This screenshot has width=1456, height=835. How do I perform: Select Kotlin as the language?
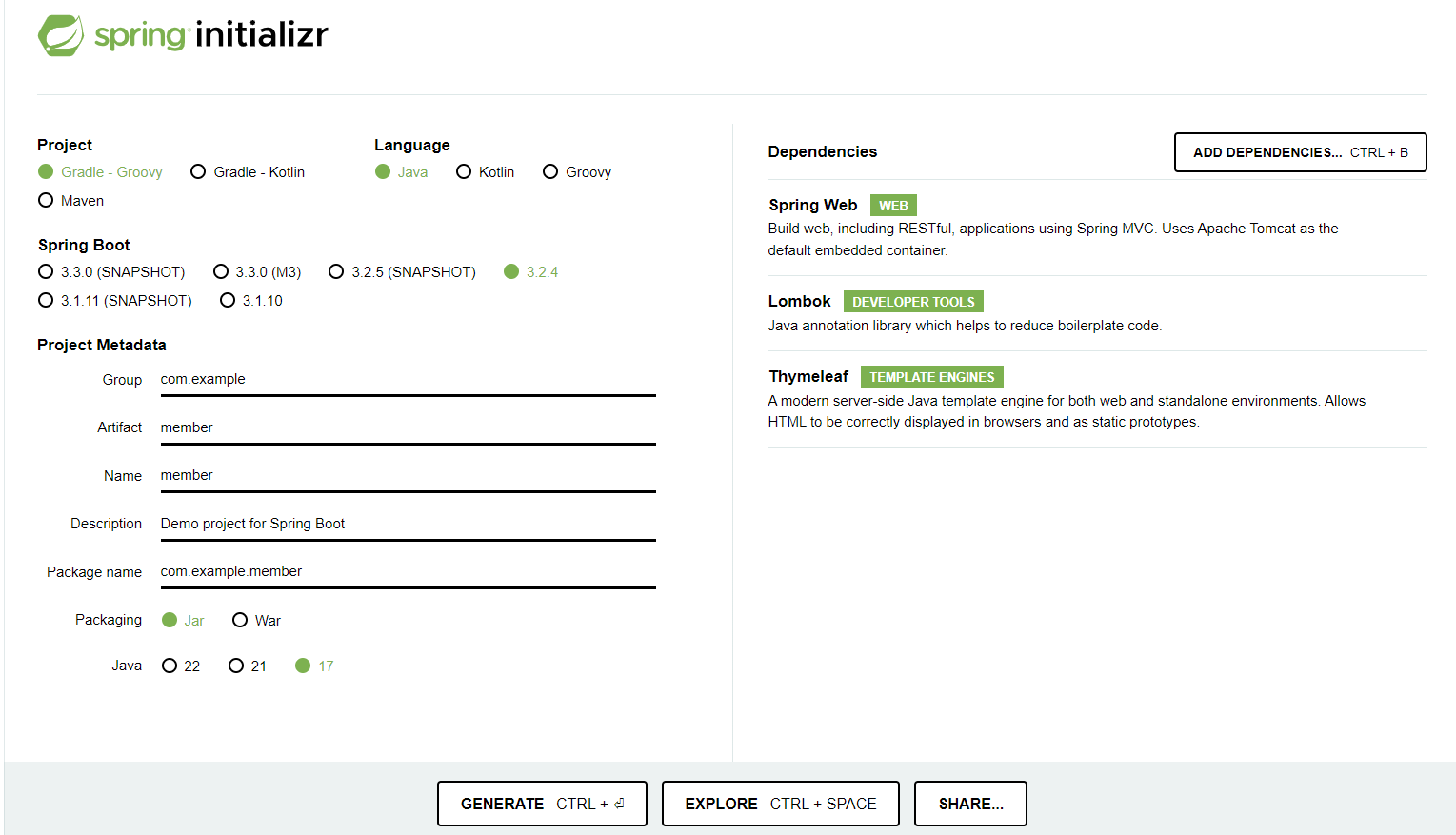pyautogui.click(x=486, y=172)
